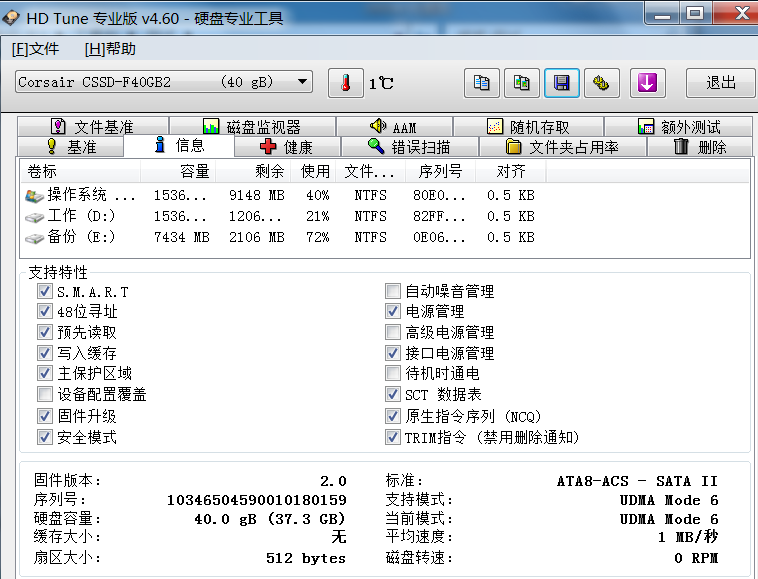This screenshot has height=579, width=758.
Task: Click the thermometer temperature icon
Action: [346, 83]
